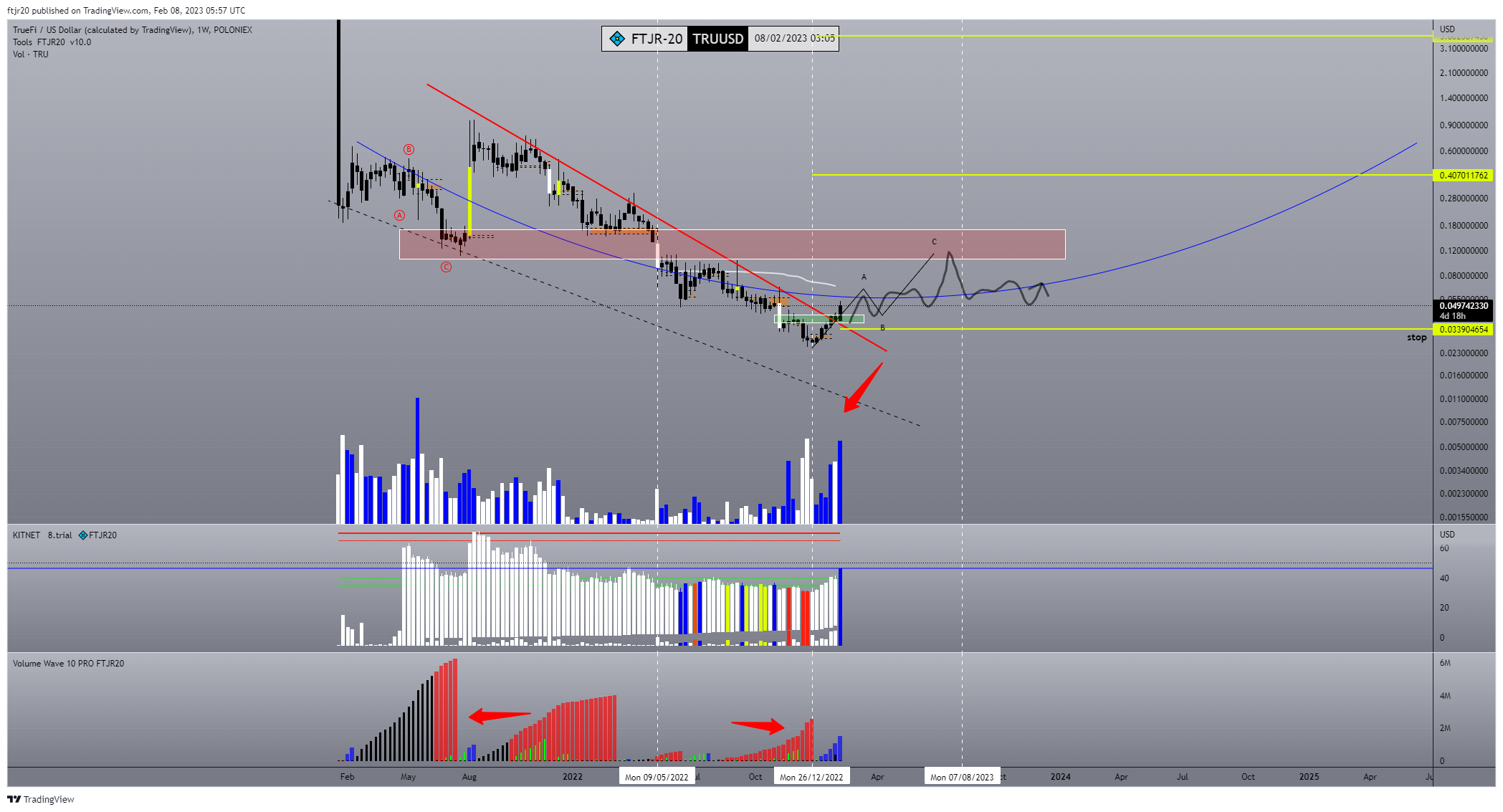Click the 20 value on KITNET axis

[1444, 608]
